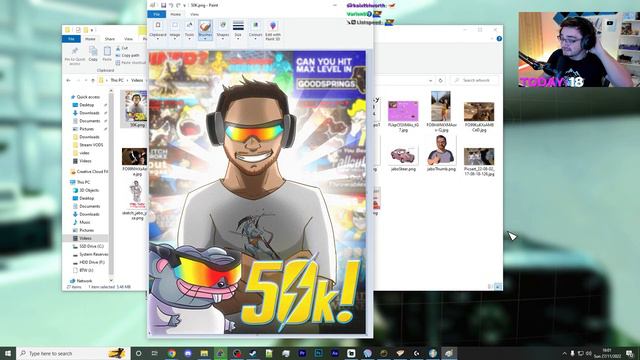Click the Save icon in Paint title bar

(x=163, y=5)
